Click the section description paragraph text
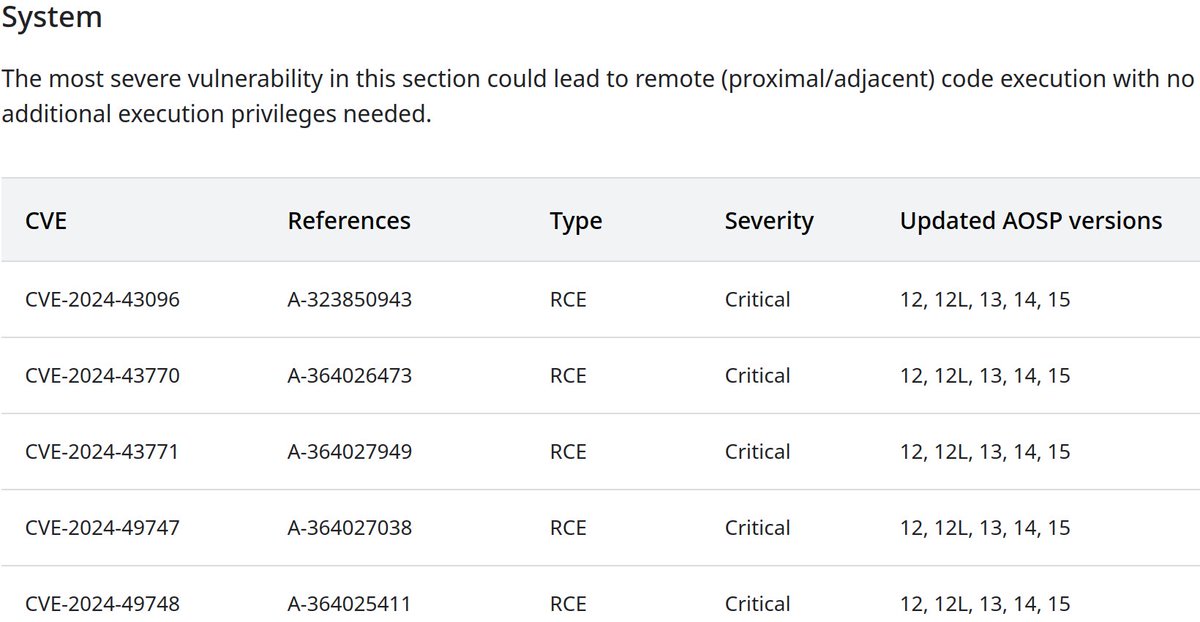This screenshot has width=1200, height=622. (598, 96)
